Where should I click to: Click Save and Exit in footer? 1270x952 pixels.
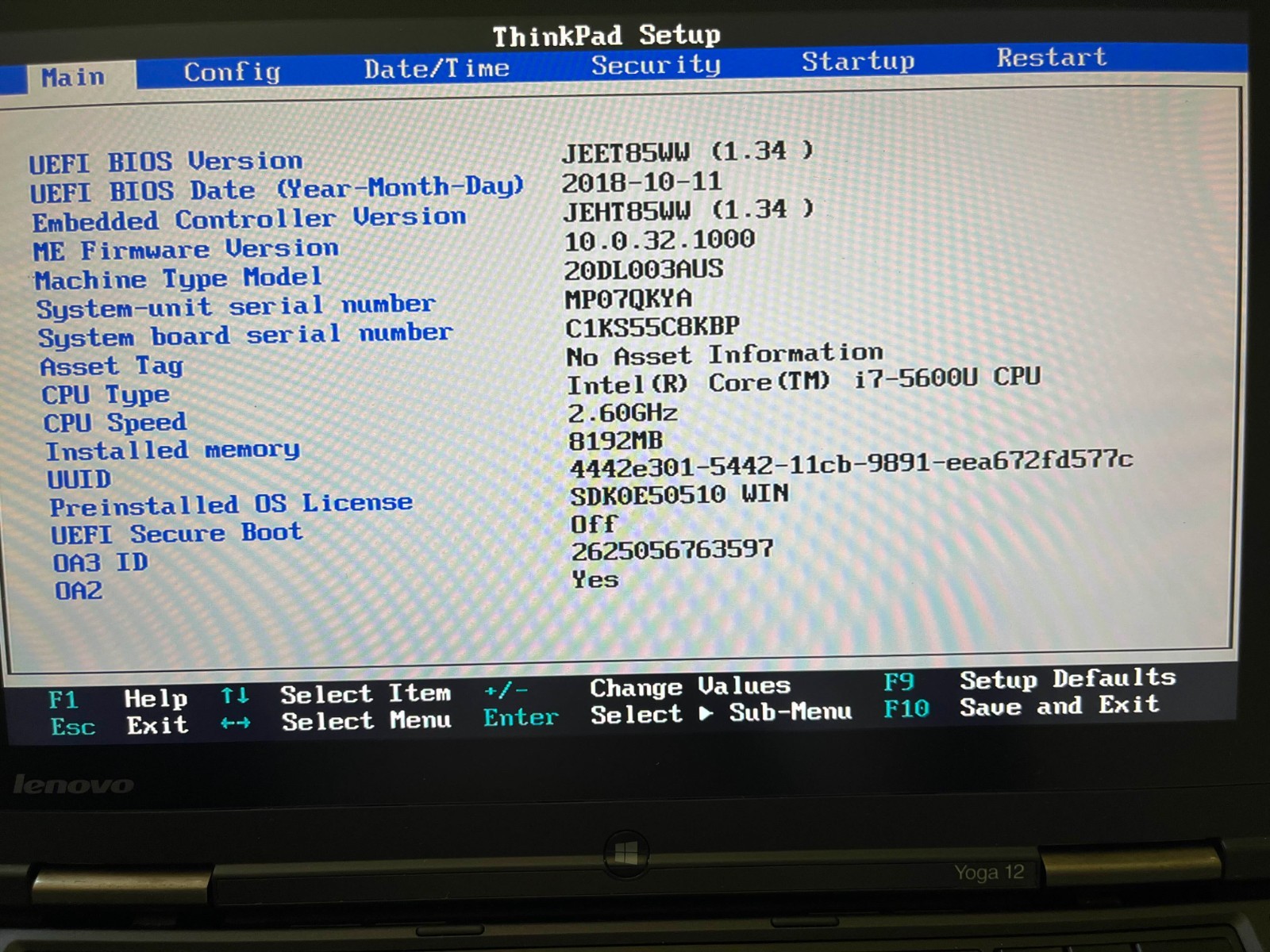click(x=1060, y=706)
